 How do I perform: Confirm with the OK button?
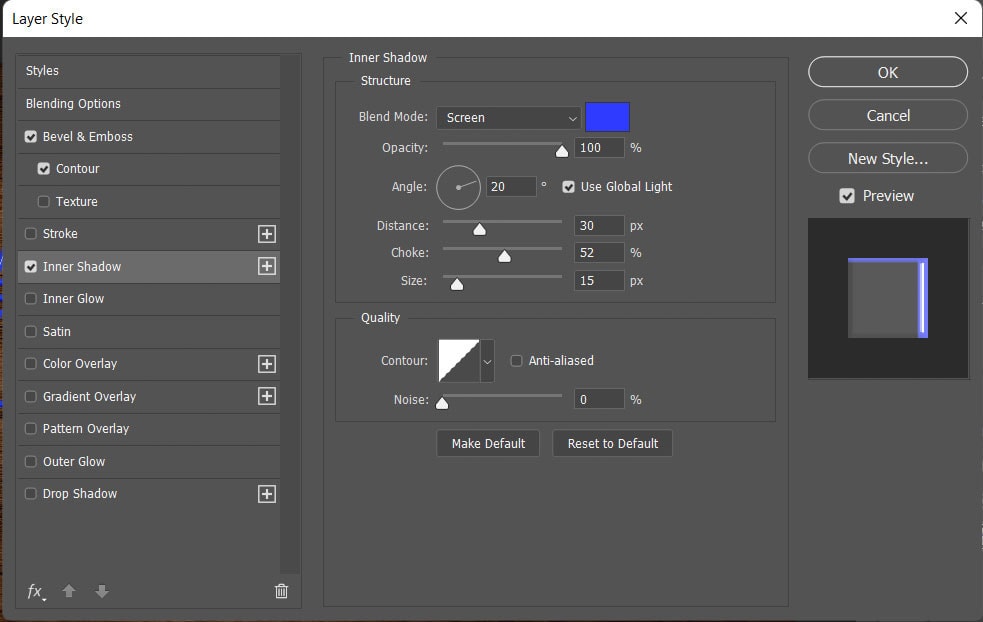tap(888, 72)
